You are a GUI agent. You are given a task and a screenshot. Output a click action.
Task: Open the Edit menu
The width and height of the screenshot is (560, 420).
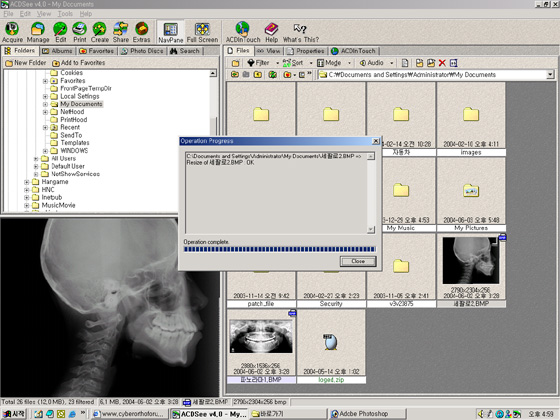click(x=25, y=14)
